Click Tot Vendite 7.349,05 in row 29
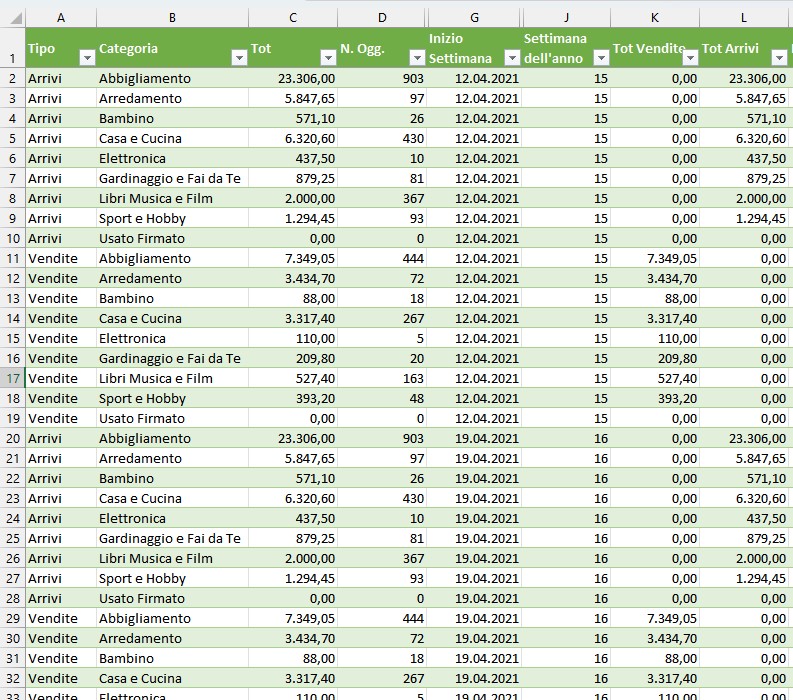This screenshot has height=700, width=793. [655, 618]
